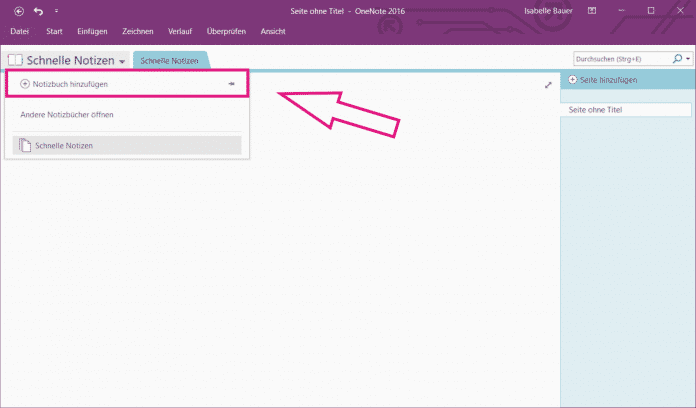Click Andere Notizbücher öffnen link
This screenshot has width=696, height=408.
(x=67, y=115)
